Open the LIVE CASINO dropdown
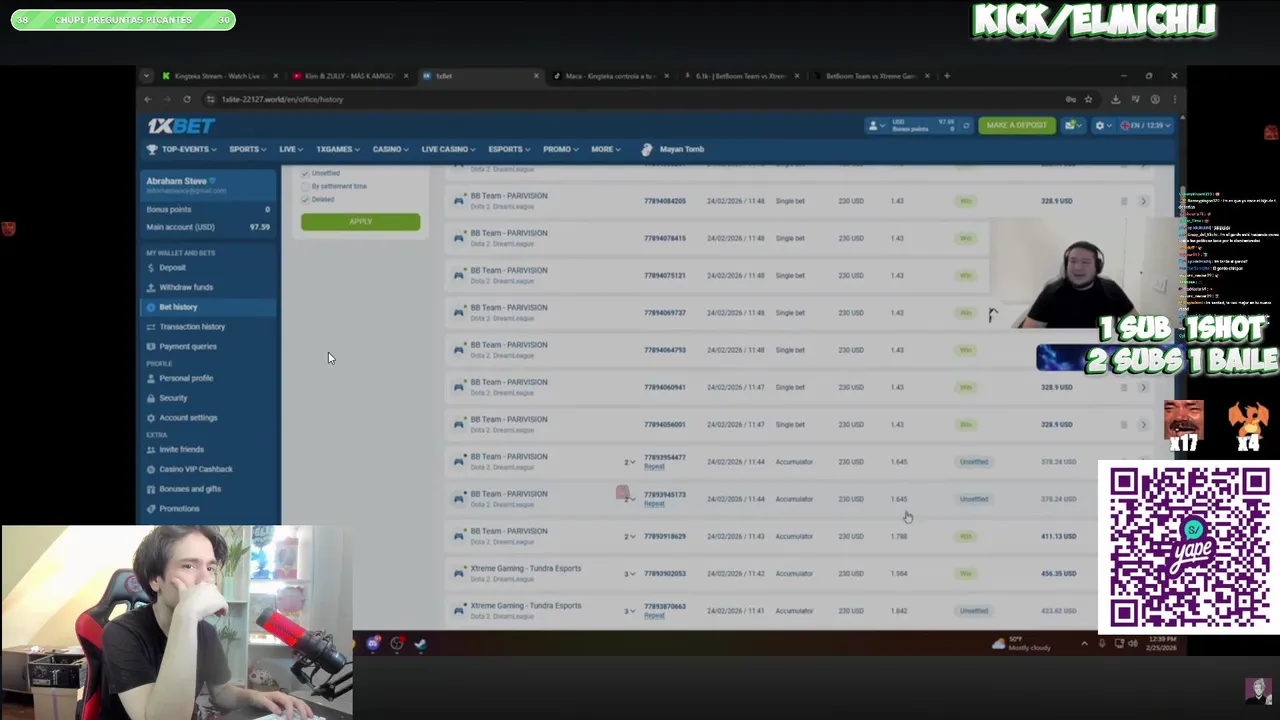The height and width of the screenshot is (720, 1280). click(x=448, y=149)
